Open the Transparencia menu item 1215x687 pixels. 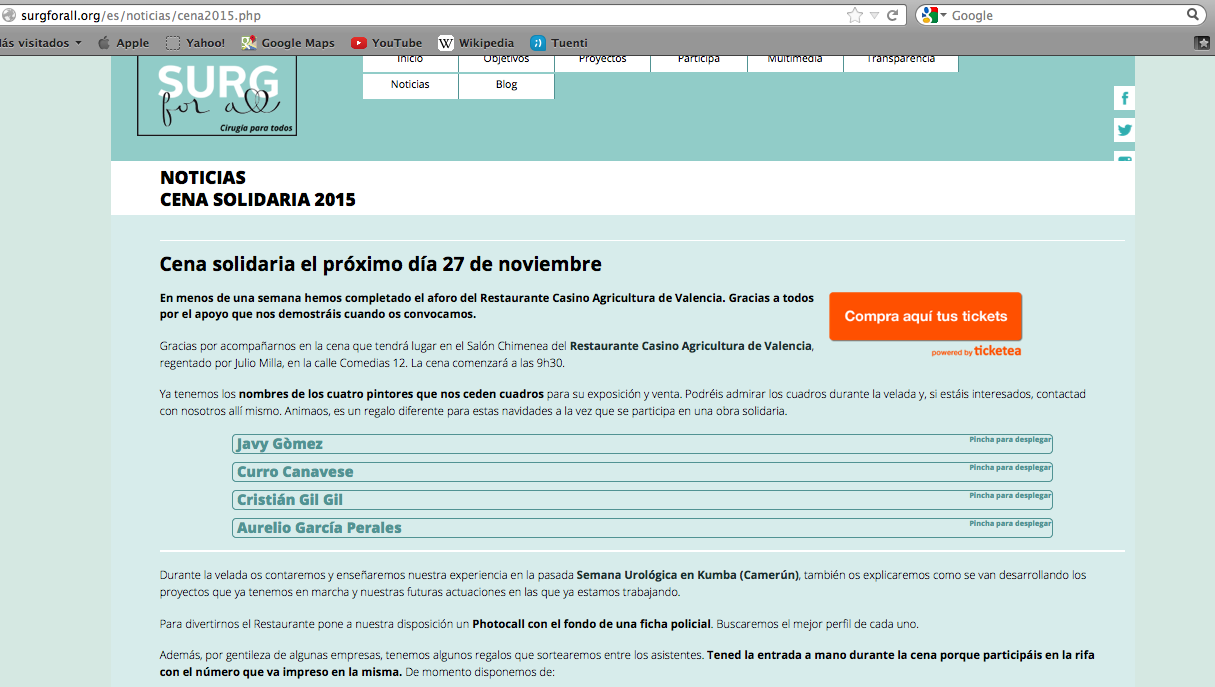click(901, 62)
